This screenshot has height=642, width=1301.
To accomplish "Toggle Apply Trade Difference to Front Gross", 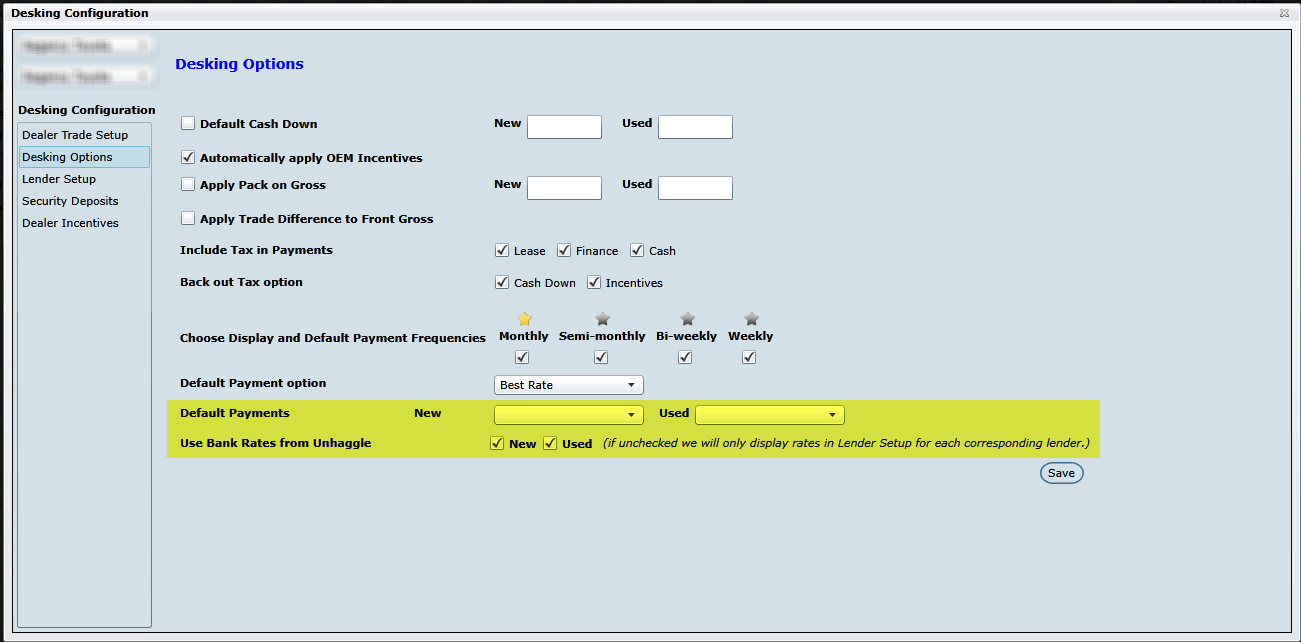I will pyautogui.click(x=188, y=219).
